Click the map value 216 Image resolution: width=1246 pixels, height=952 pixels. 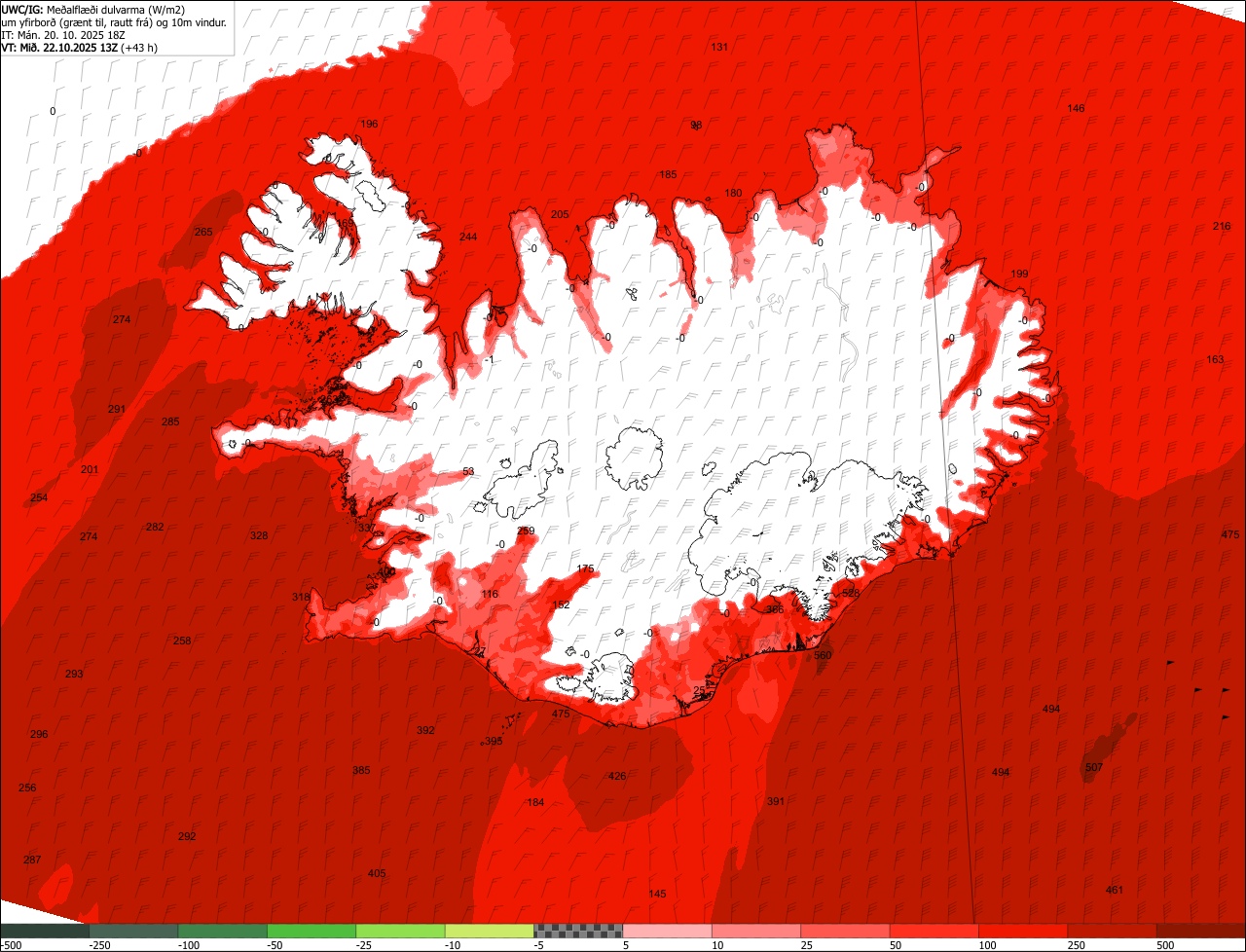click(1222, 226)
